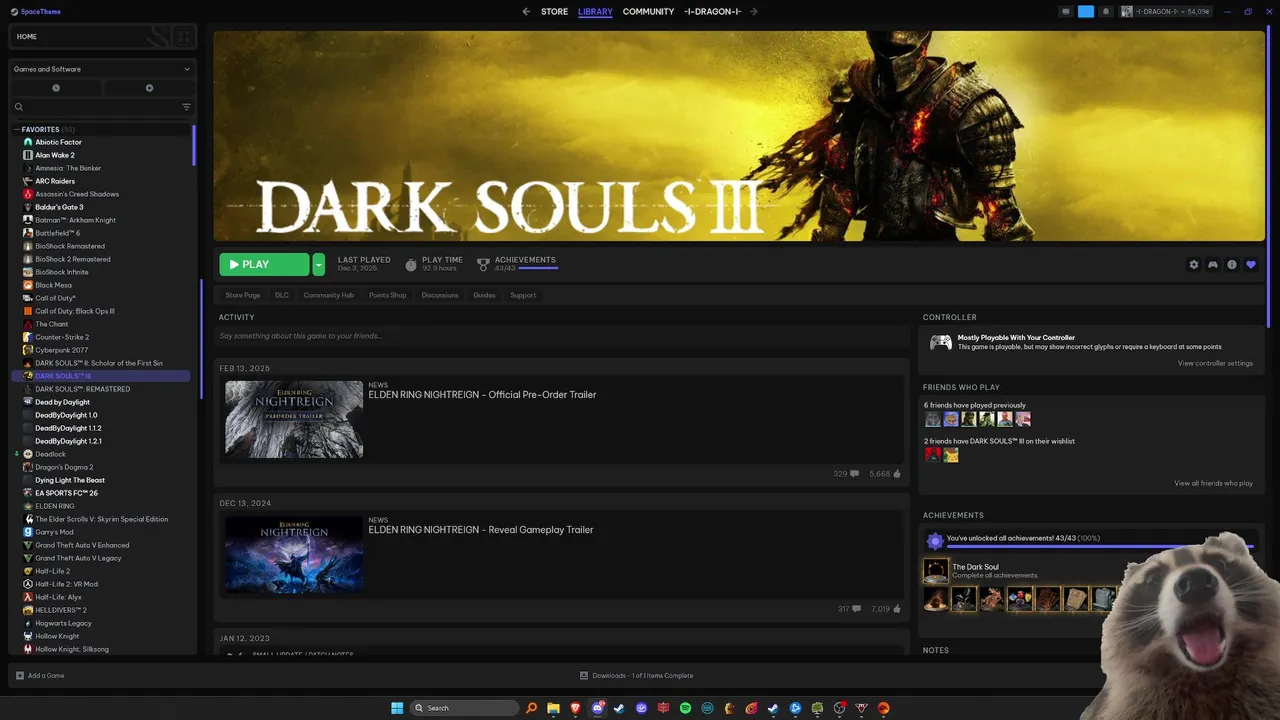
Task: Click the activity status input field
Action: pyautogui.click(x=560, y=336)
